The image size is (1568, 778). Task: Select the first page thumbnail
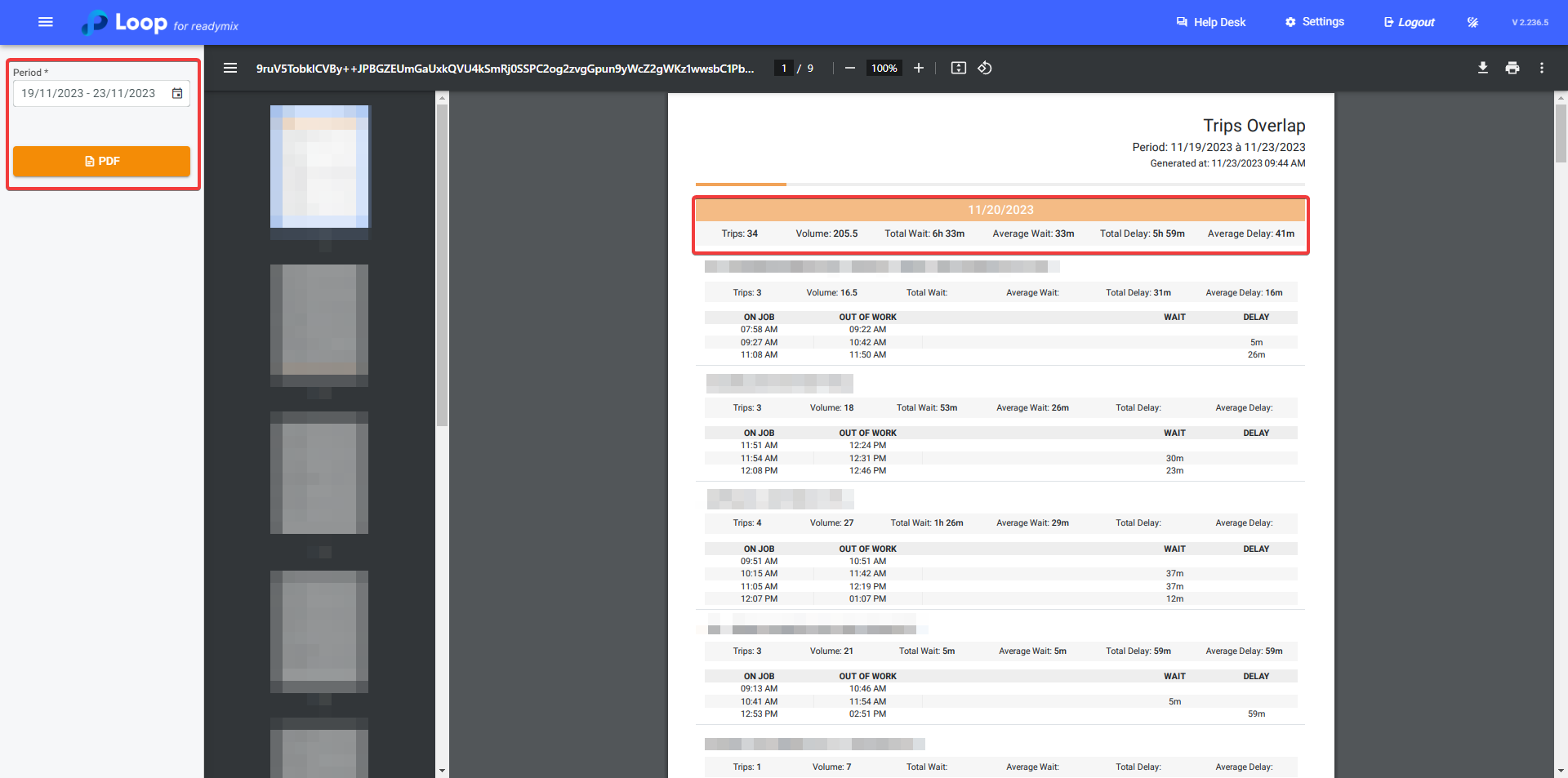tap(319, 167)
